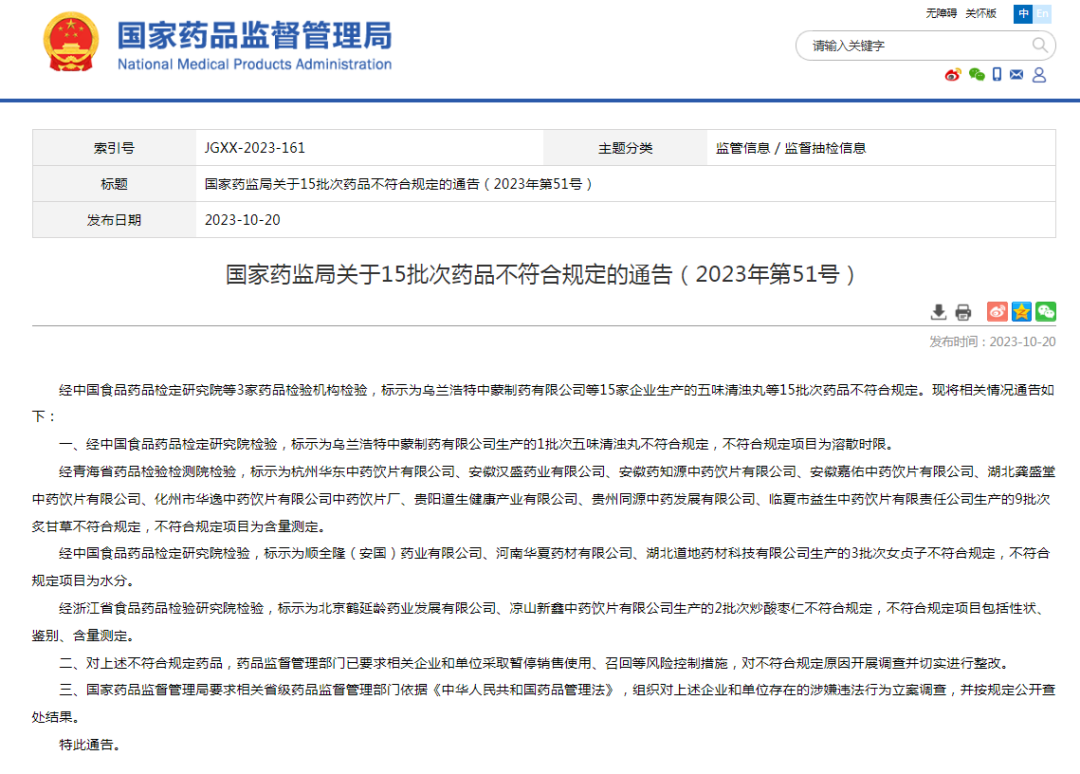
Task: Click the 无障碍 accessibility link
Action: pos(941,13)
